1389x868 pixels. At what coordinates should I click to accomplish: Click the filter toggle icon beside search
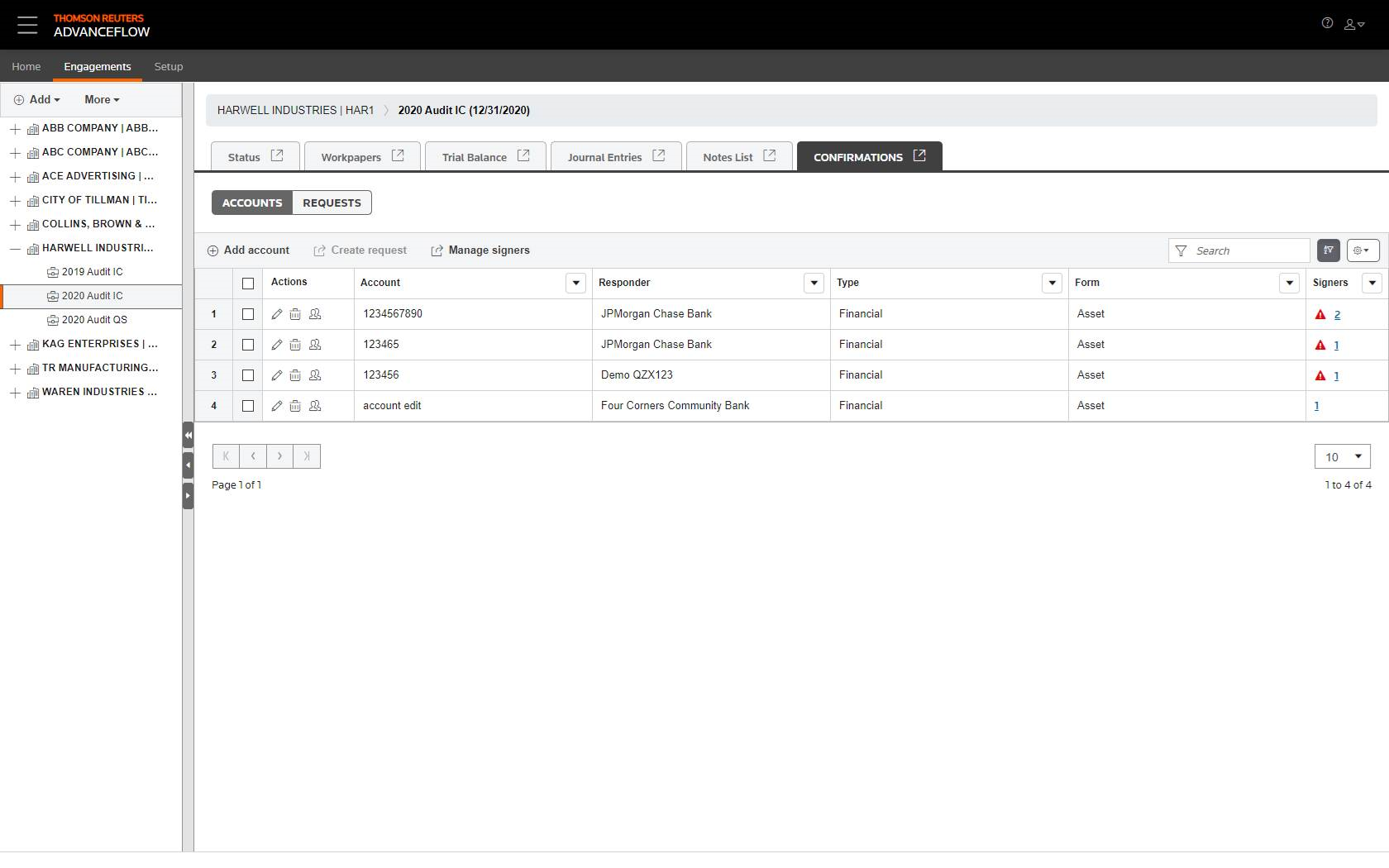click(x=1328, y=250)
